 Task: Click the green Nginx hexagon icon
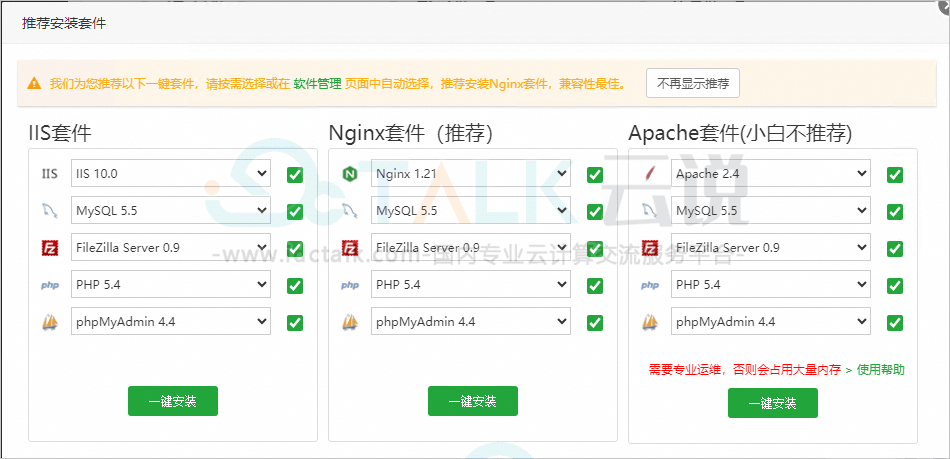click(x=350, y=174)
